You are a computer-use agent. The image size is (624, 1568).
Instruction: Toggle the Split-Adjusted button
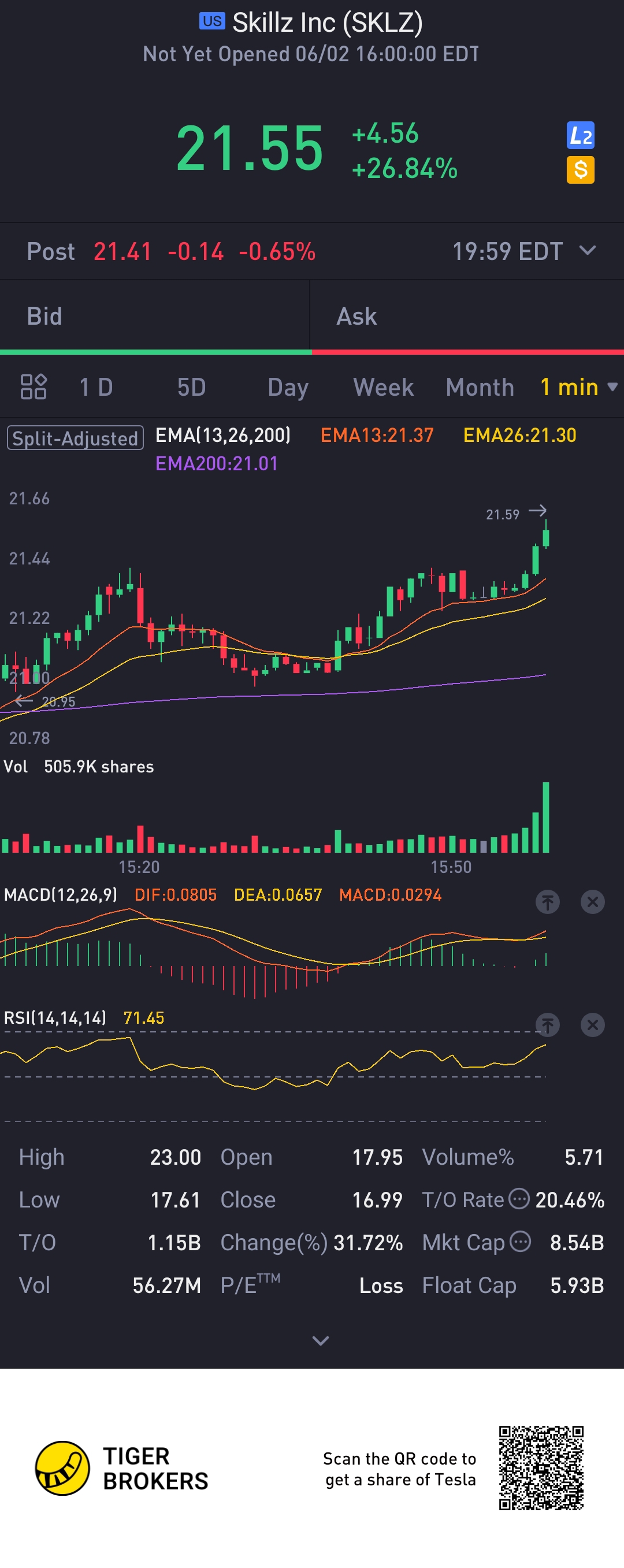tap(75, 439)
